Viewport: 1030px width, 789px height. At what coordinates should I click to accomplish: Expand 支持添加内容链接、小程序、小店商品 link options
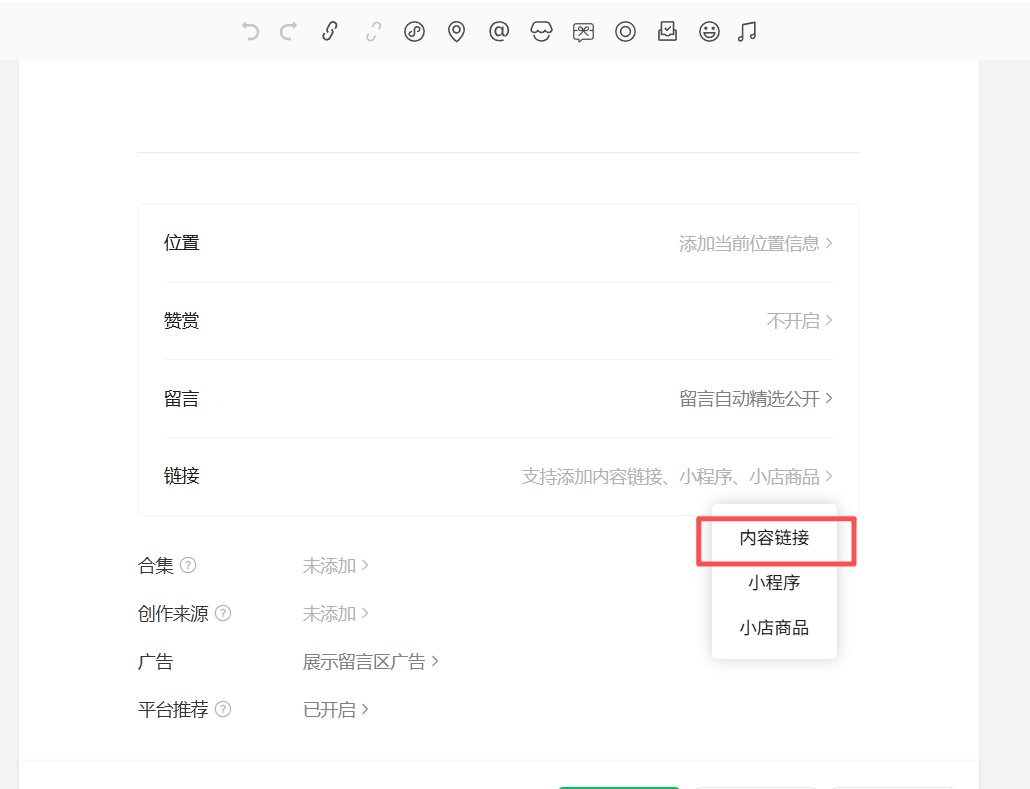coord(677,476)
